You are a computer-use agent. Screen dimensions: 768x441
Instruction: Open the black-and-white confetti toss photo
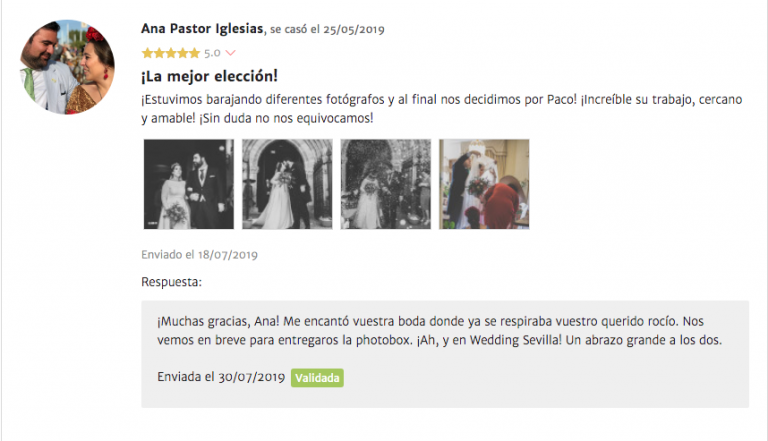pos(386,184)
